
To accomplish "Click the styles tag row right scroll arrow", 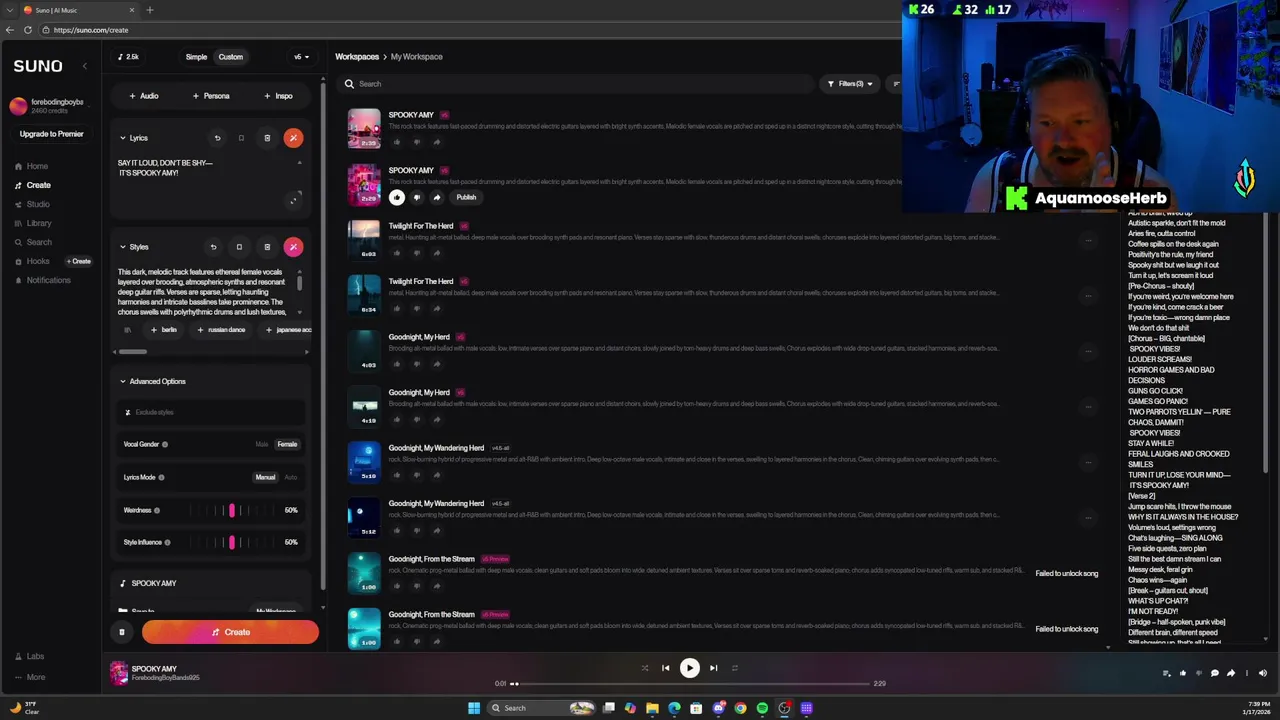I will (x=306, y=351).
